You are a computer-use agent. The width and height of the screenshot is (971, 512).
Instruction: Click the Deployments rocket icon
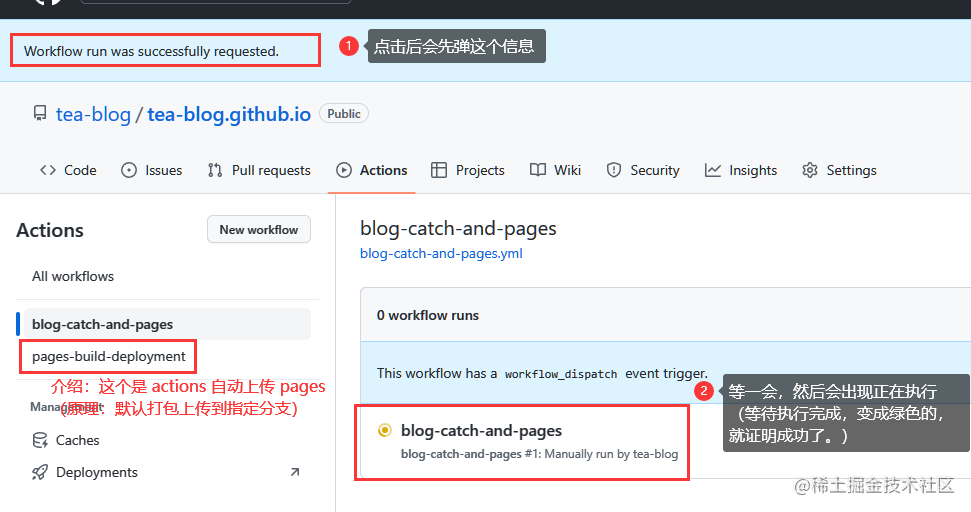[x=40, y=472]
